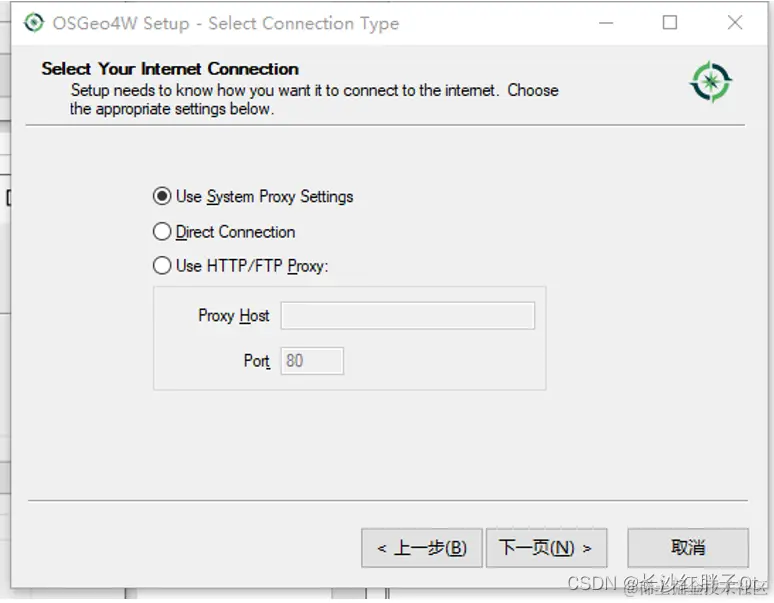Maximize the OSGeo4W Setup window
774x603 pixels.
click(x=670, y=23)
